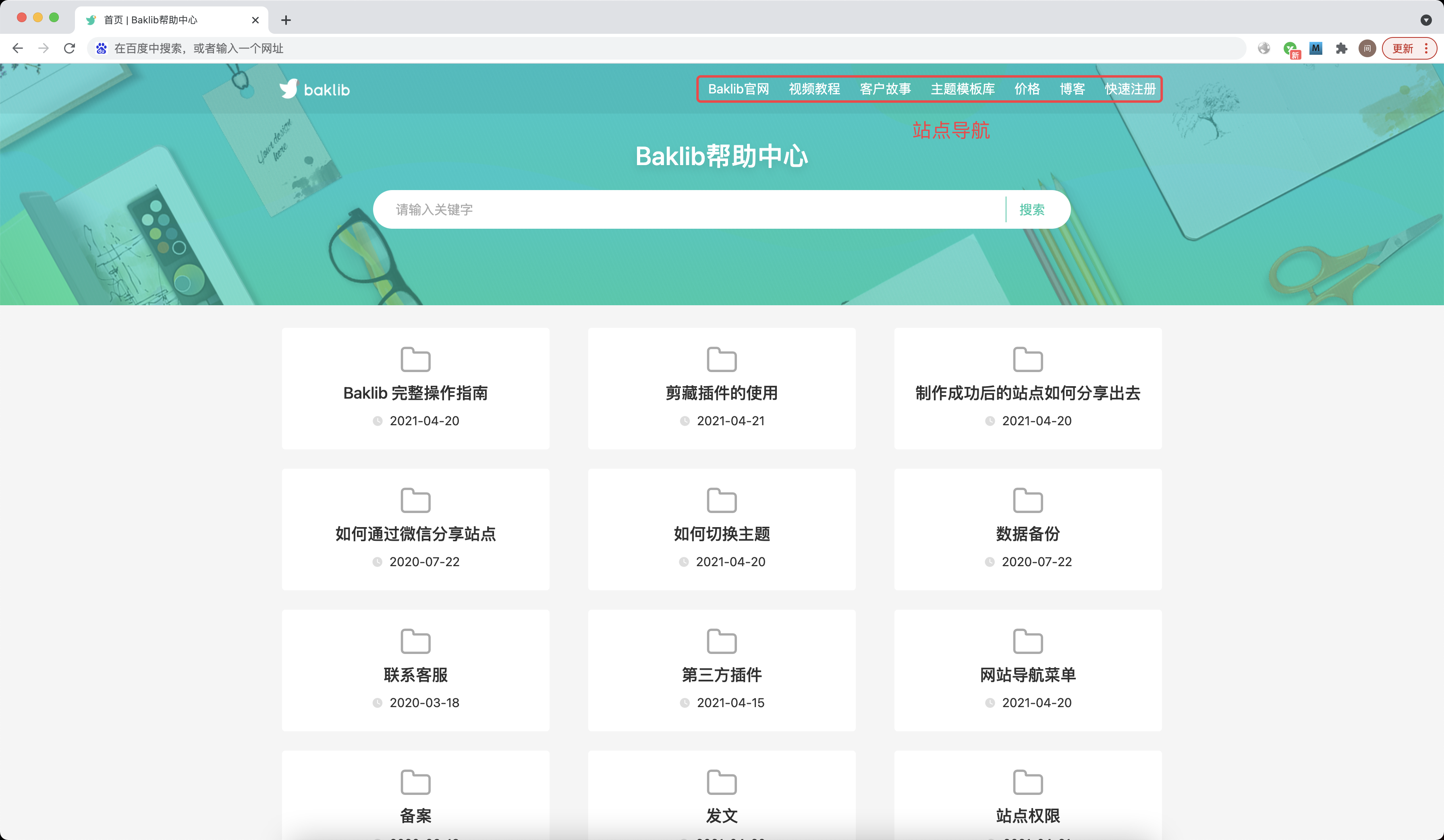Focus the 请输入关键字 search field
The width and height of the screenshot is (1444, 840).
point(690,209)
